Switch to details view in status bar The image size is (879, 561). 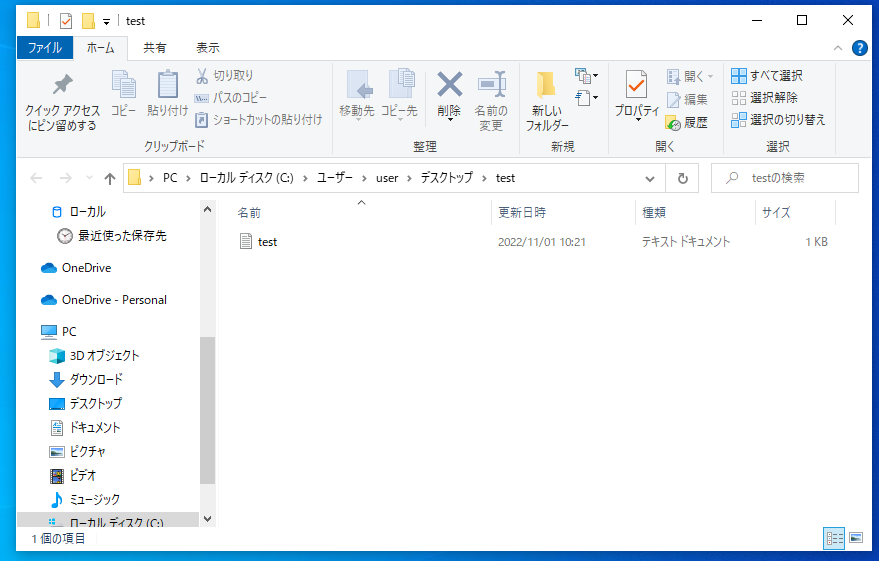[x=834, y=538]
